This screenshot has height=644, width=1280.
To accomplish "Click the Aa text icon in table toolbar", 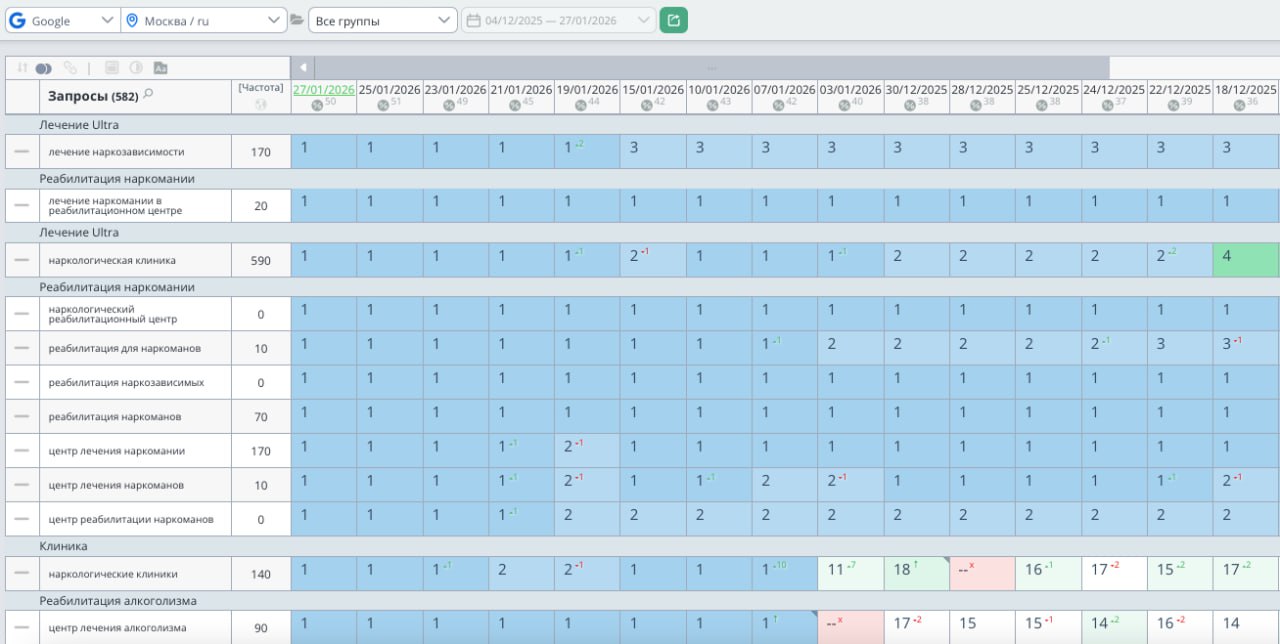I will pyautogui.click(x=161, y=68).
